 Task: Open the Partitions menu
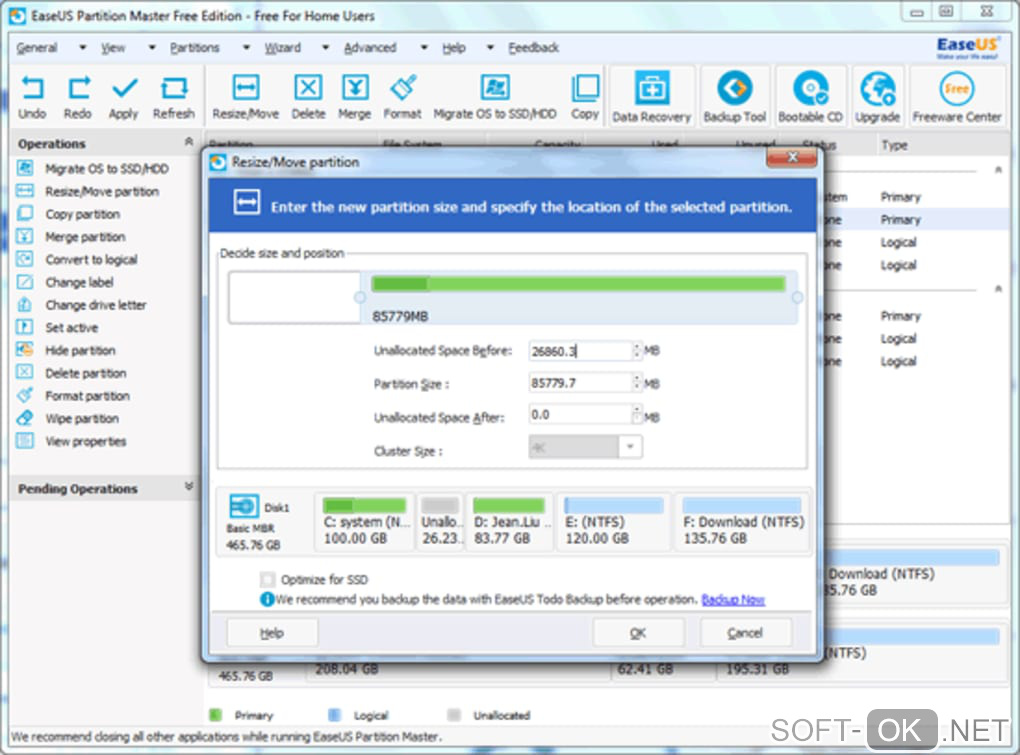click(195, 47)
